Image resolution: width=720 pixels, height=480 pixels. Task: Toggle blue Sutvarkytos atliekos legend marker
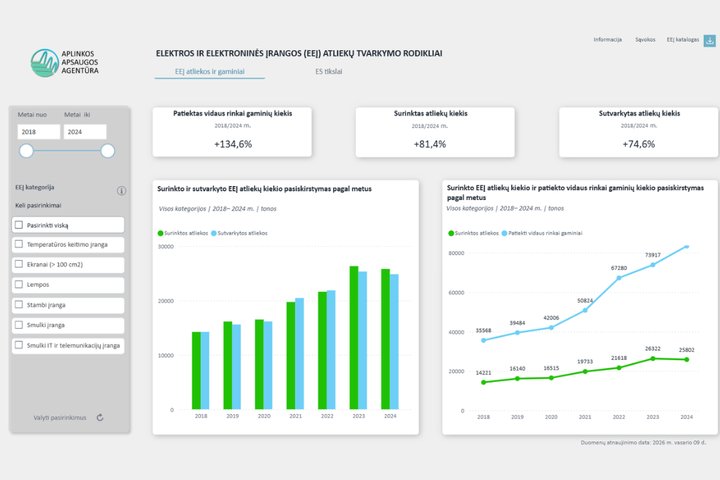click(x=214, y=233)
